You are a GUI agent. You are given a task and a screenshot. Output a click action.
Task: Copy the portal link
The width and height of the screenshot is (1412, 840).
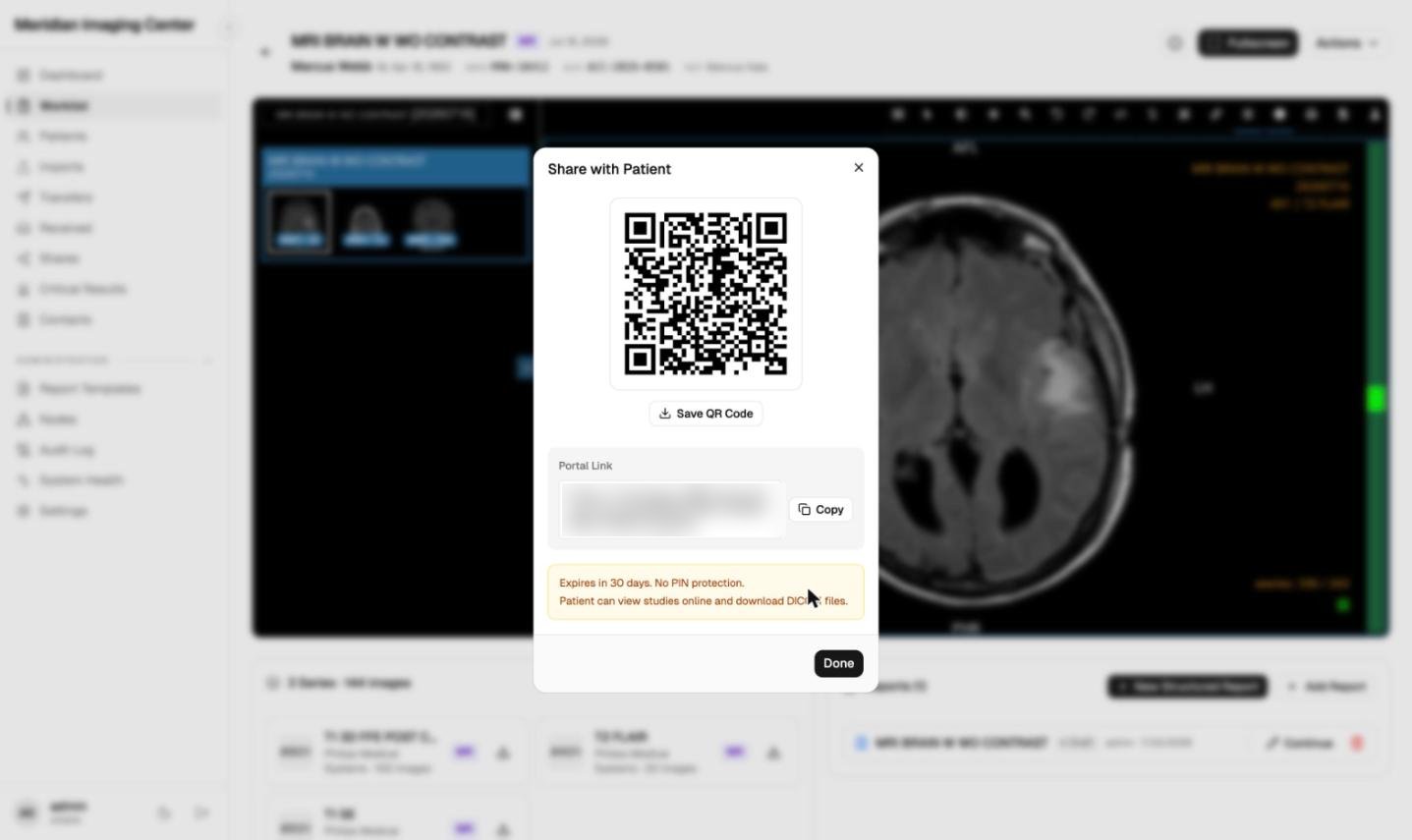820,509
